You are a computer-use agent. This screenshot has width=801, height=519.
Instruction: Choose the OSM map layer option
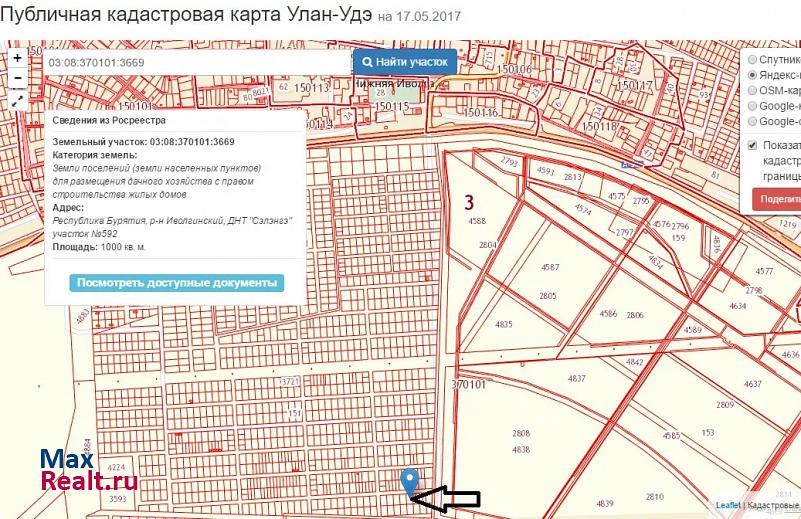(x=752, y=90)
